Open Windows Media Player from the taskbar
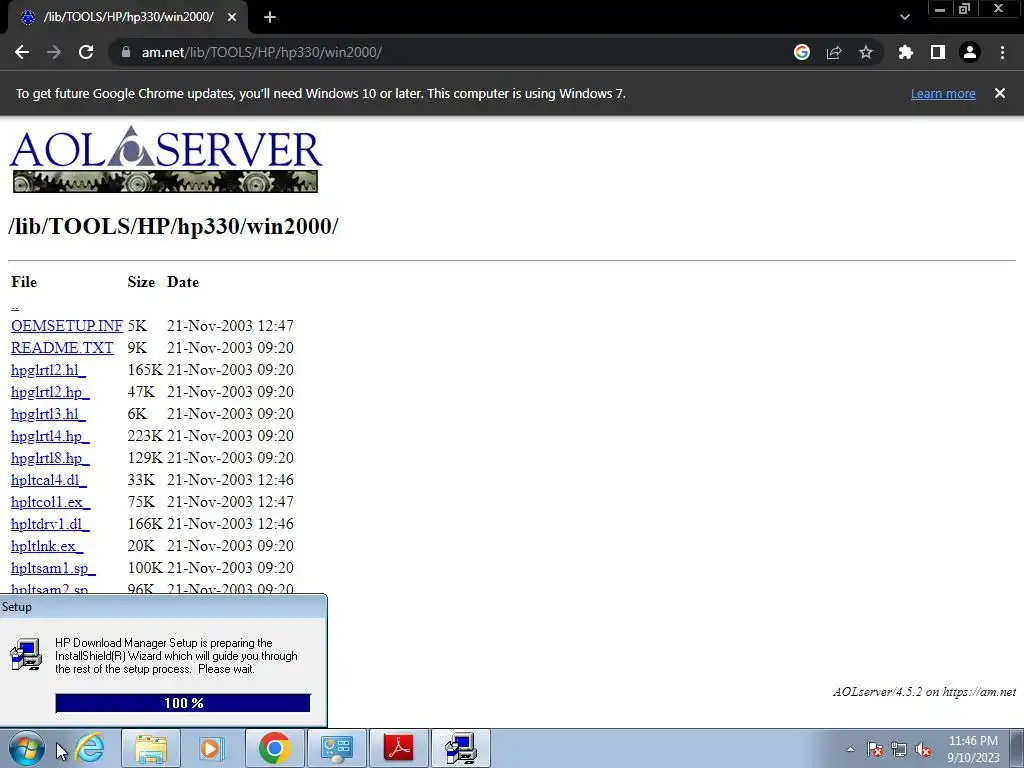Viewport: 1024px width, 768px height. click(212, 748)
